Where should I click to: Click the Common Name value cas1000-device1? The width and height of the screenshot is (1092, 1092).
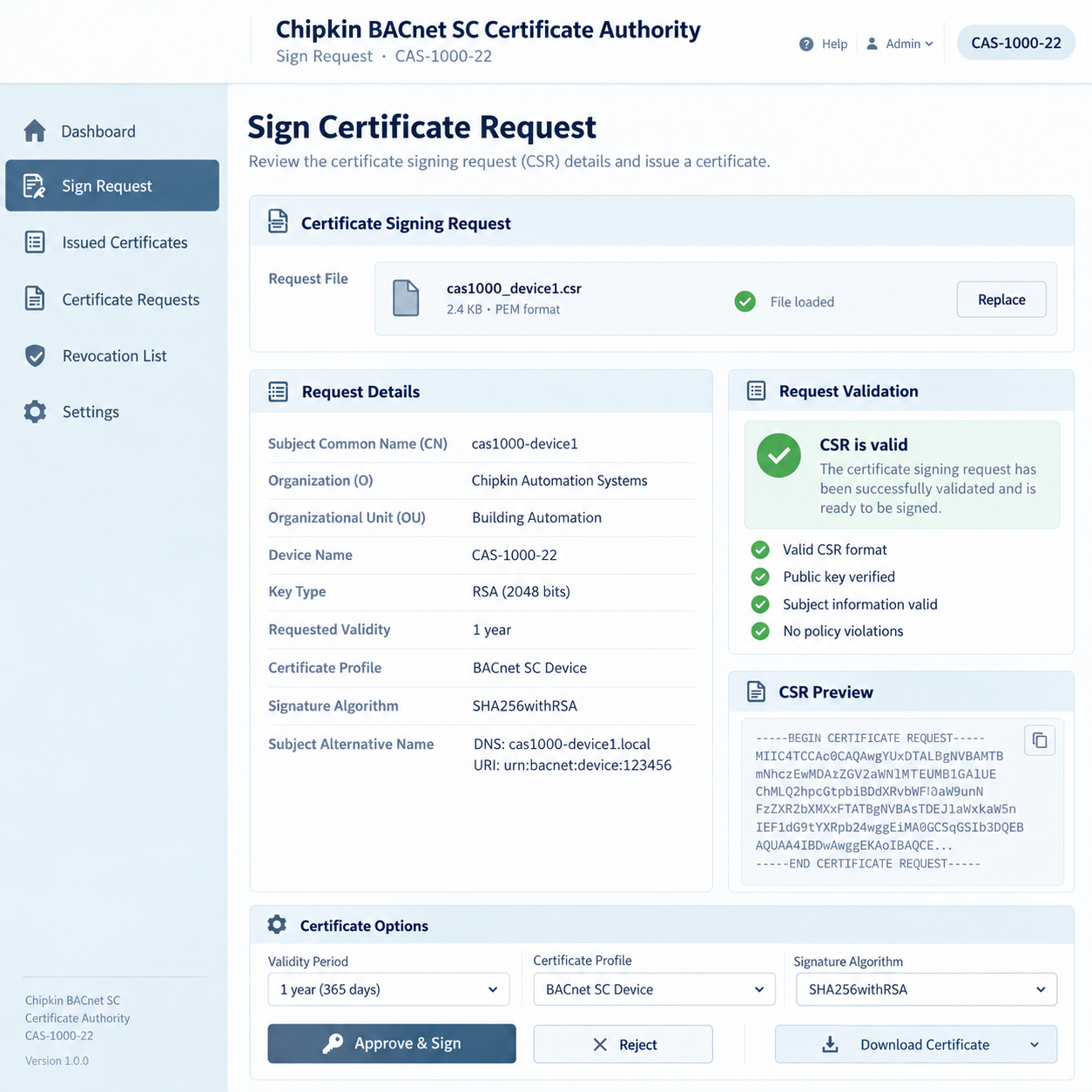pos(525,443)
